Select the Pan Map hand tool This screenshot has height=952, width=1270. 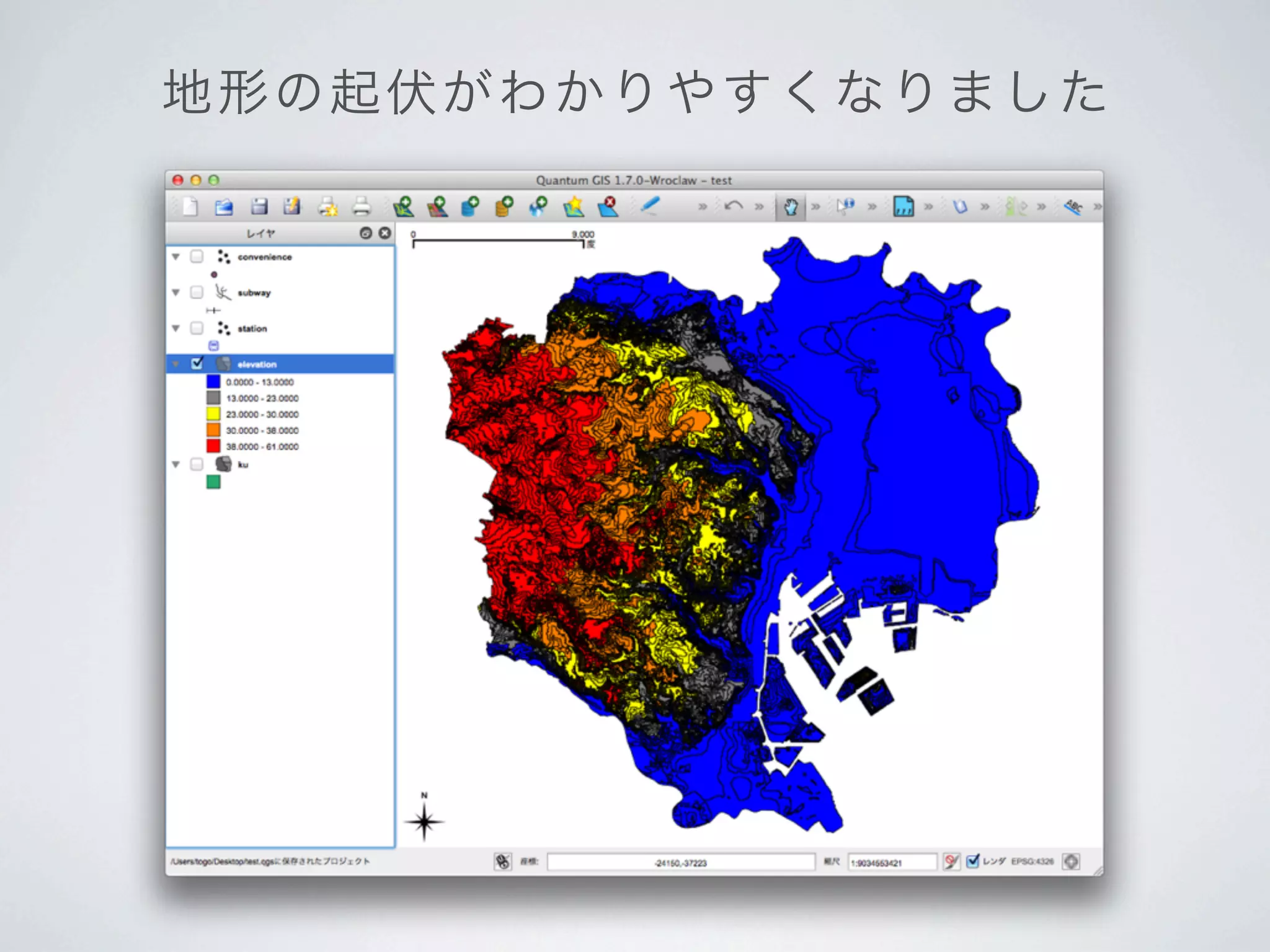(791, 207)
